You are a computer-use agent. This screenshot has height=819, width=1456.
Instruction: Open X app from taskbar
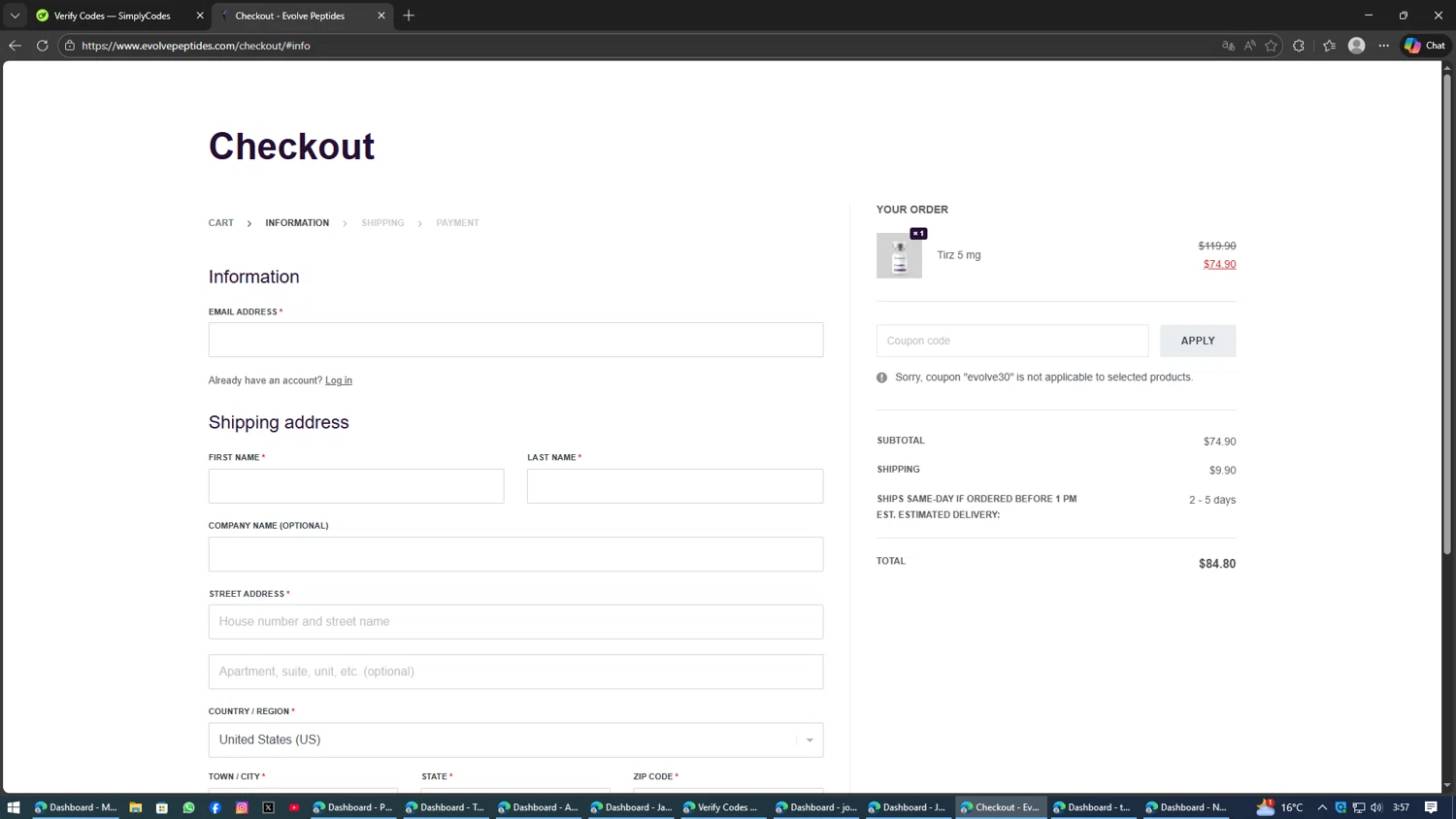(268, 807)
